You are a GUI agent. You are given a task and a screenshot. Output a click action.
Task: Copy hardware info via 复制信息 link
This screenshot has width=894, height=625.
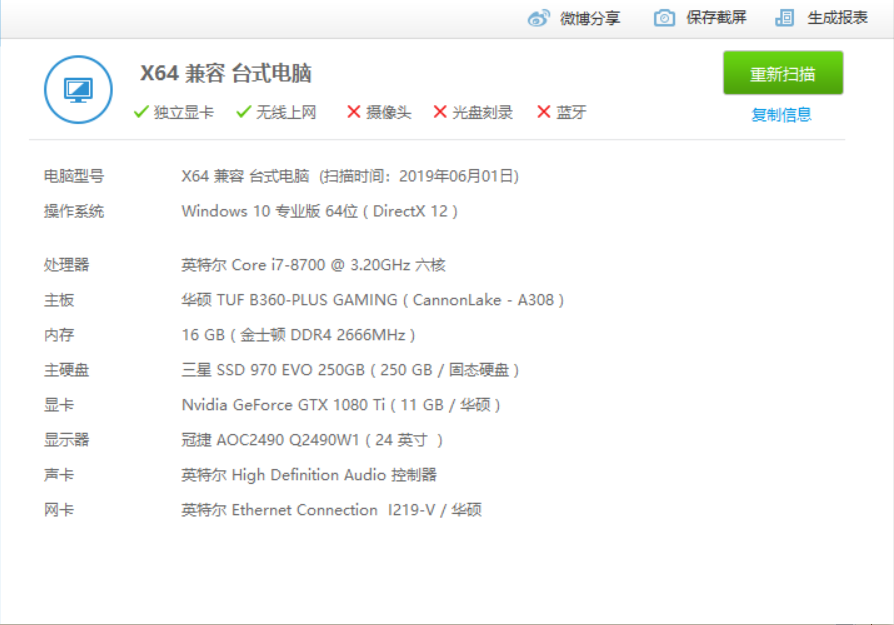[781, 115]
